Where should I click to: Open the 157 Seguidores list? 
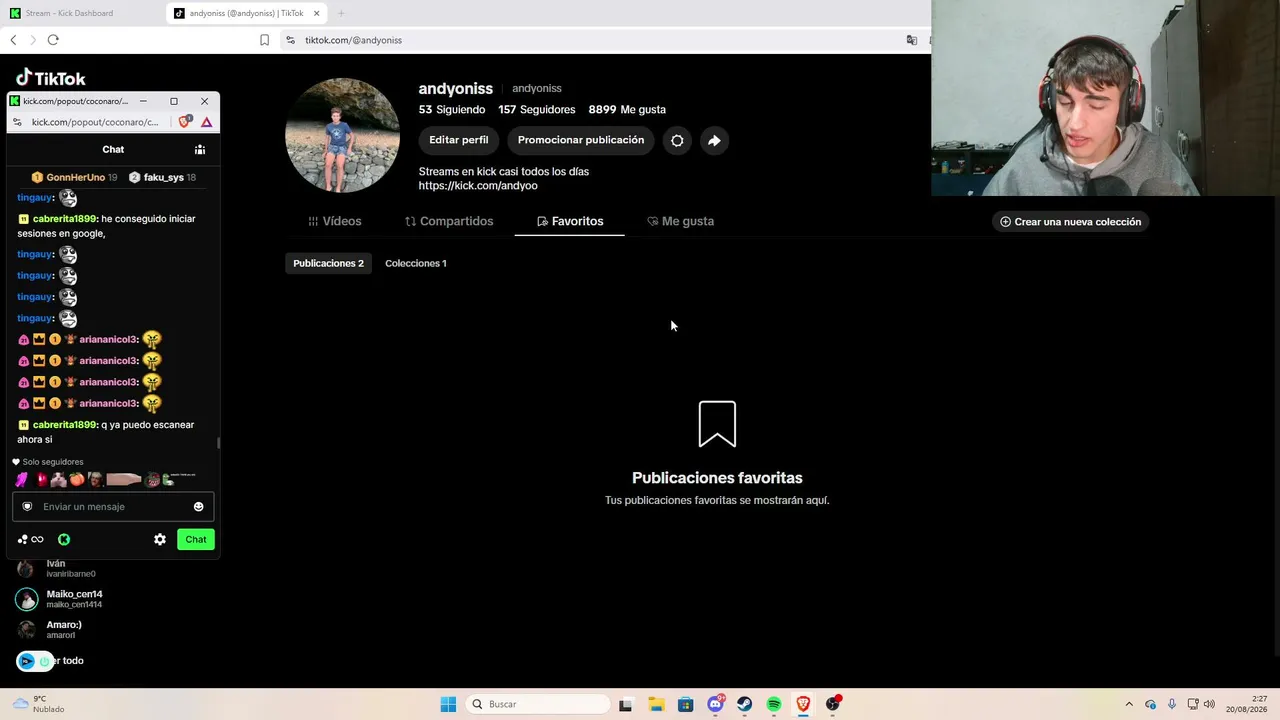(537, 110)
